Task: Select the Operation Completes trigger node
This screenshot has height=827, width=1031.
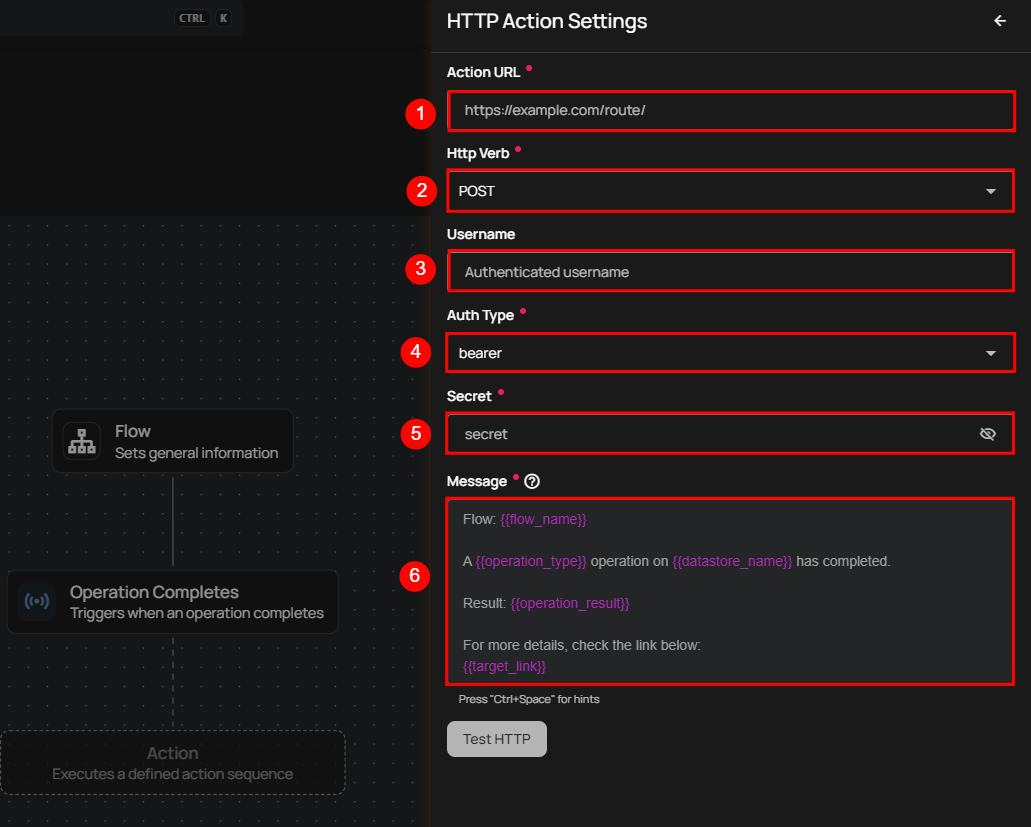Action: click(x=173, y=602)
